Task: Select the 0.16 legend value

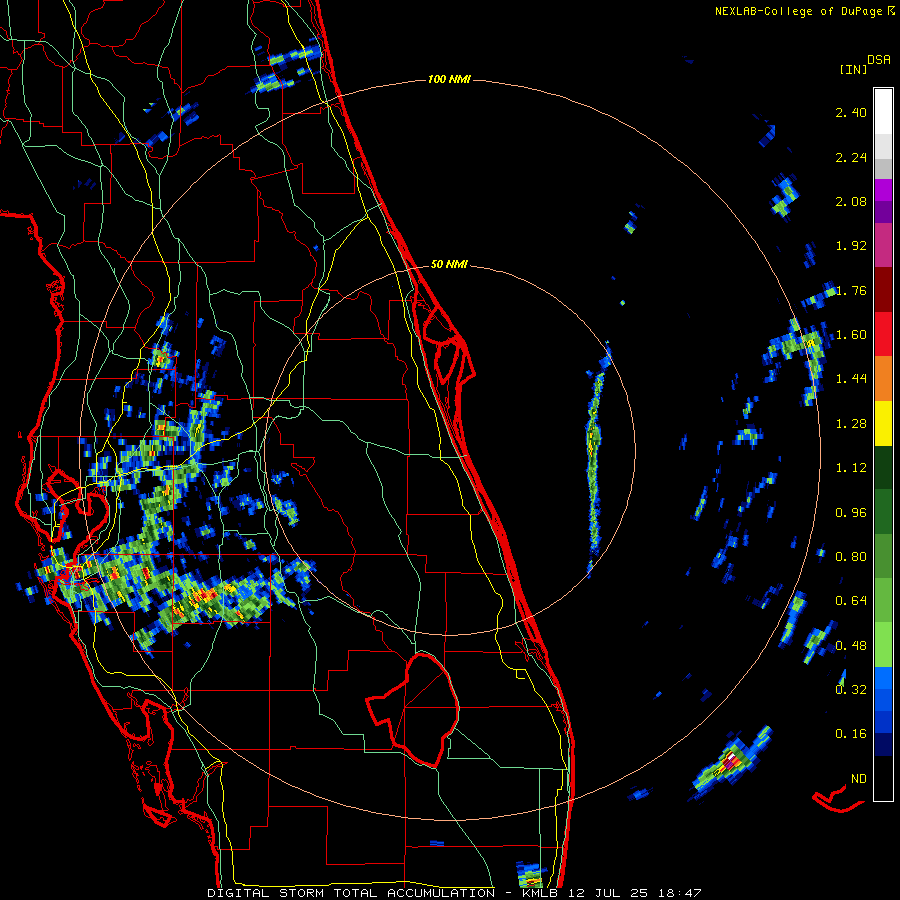Action: [x=851, y=734]
